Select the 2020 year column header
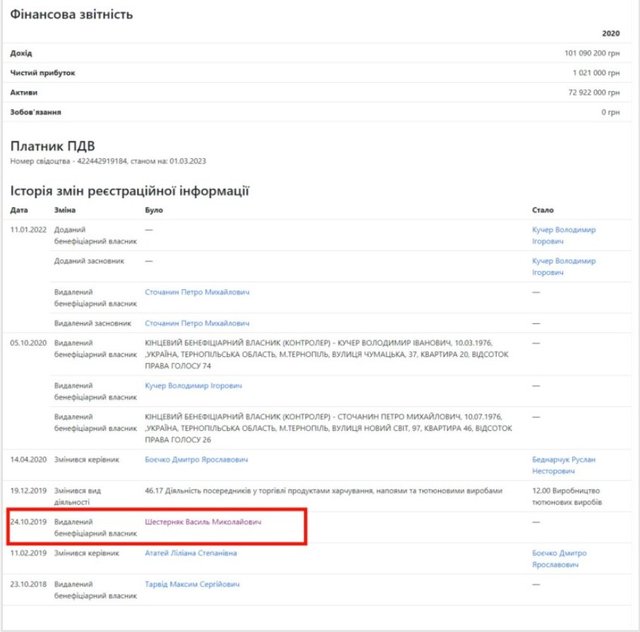The image size is (640, 632). coord(611,33)
